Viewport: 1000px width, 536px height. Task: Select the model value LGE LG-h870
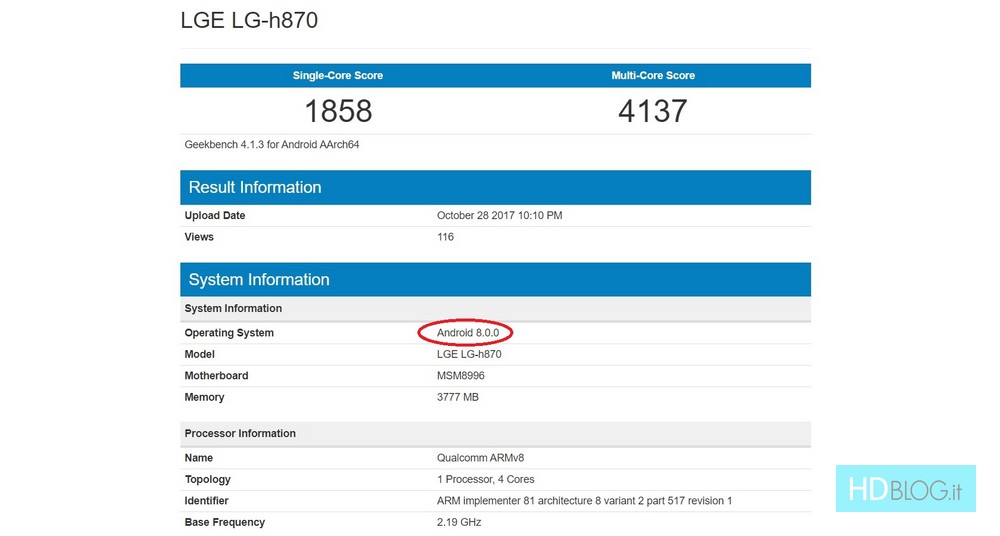click(x=469, y=354)
